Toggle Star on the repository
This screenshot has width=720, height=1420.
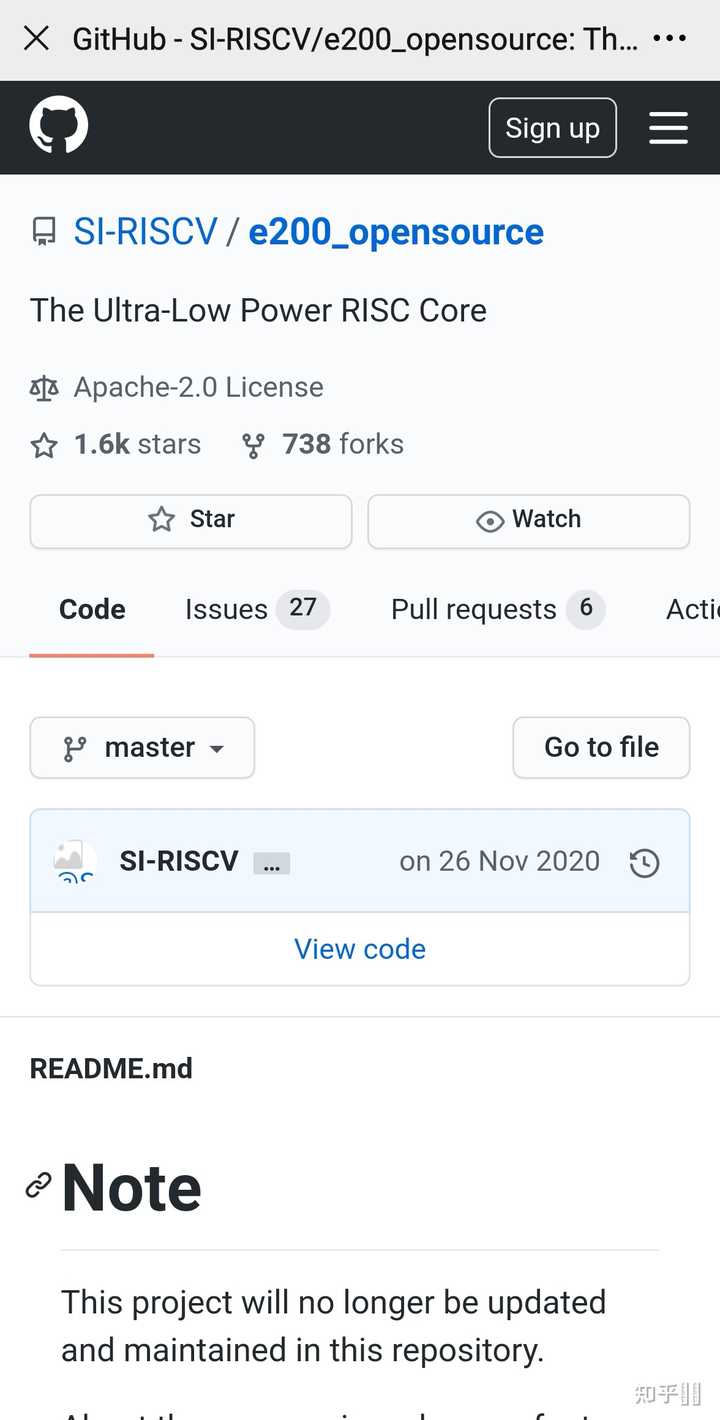pyautogui.click(x=190, y=520)
